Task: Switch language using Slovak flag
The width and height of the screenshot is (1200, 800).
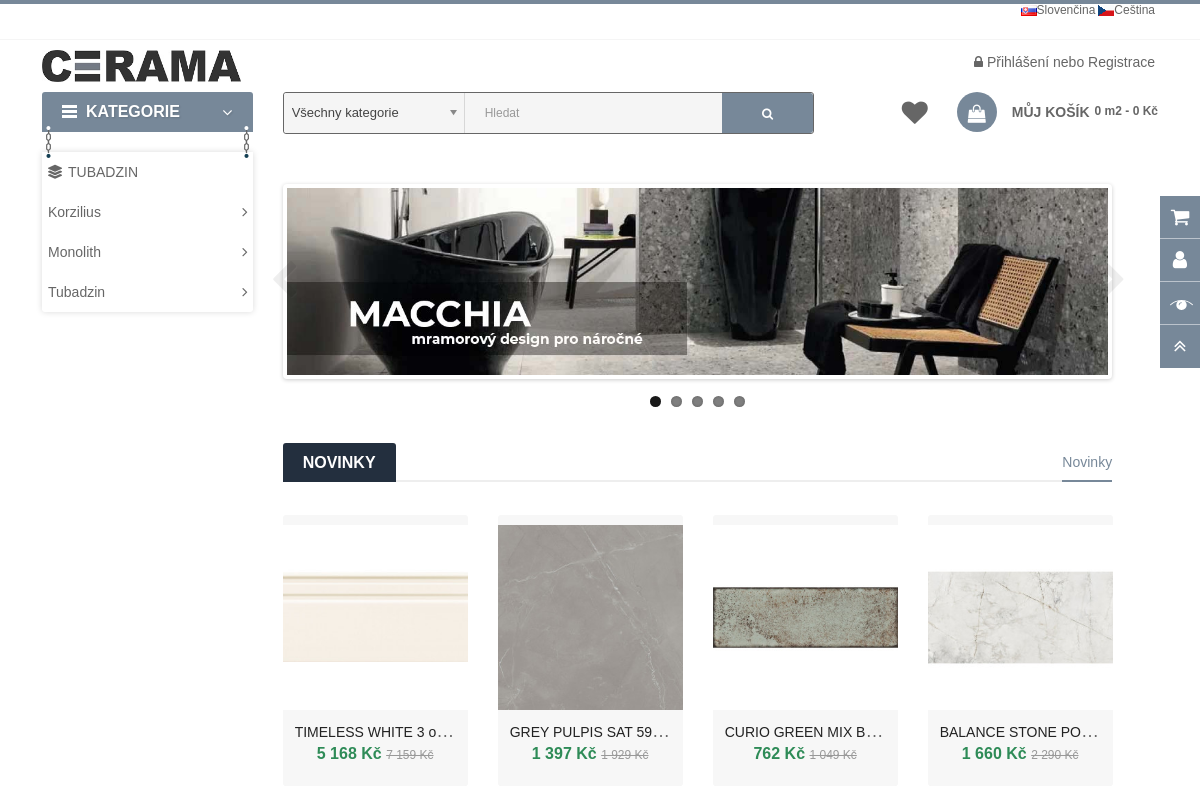Action: 1028,10
